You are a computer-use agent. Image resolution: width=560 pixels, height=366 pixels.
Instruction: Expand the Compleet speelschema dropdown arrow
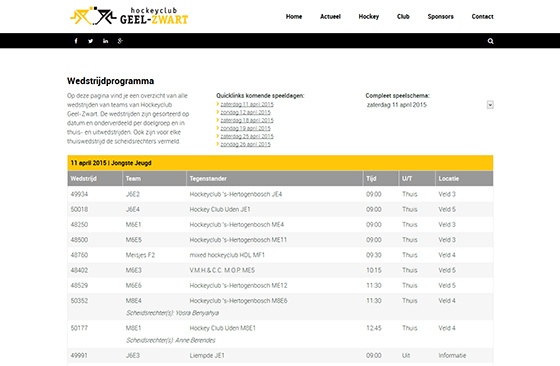point(490,105)
